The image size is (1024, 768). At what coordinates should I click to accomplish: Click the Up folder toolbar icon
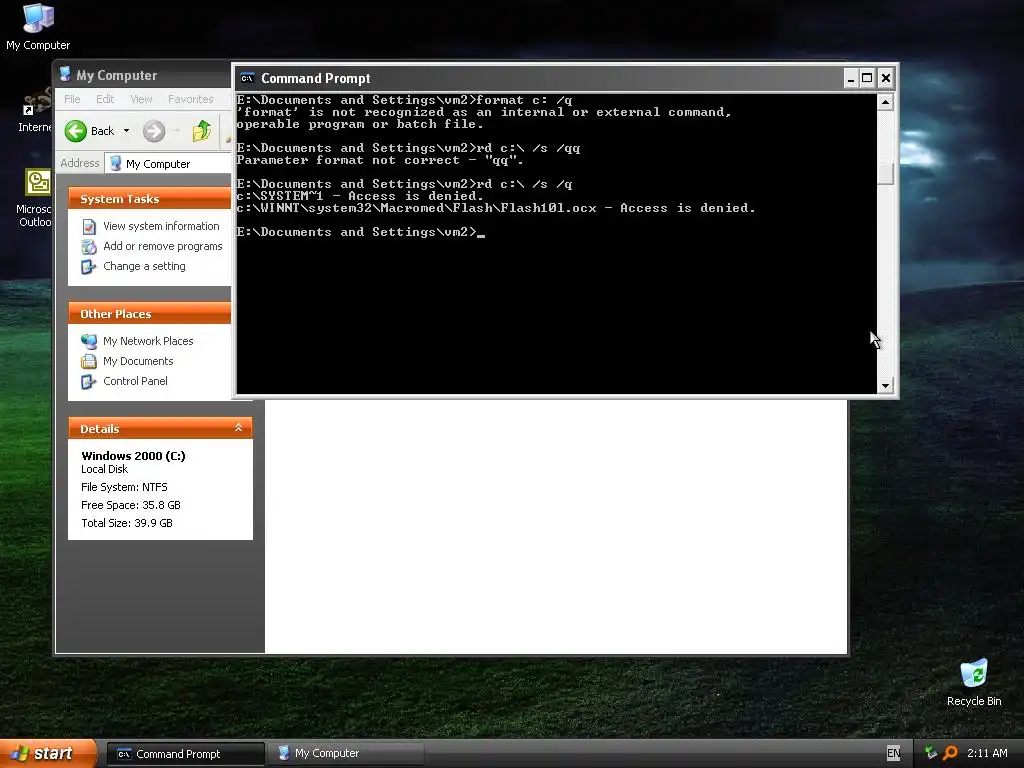(x=202, y=131)
